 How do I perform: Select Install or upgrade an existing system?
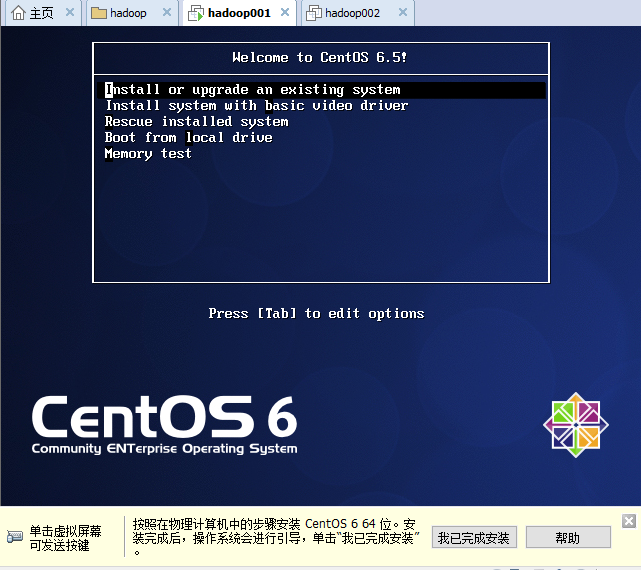click(x=321, y=90)
